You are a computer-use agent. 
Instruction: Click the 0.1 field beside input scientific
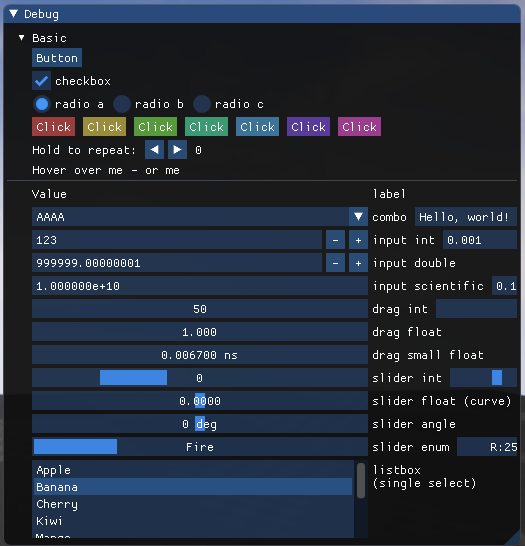tap(504, 286)
